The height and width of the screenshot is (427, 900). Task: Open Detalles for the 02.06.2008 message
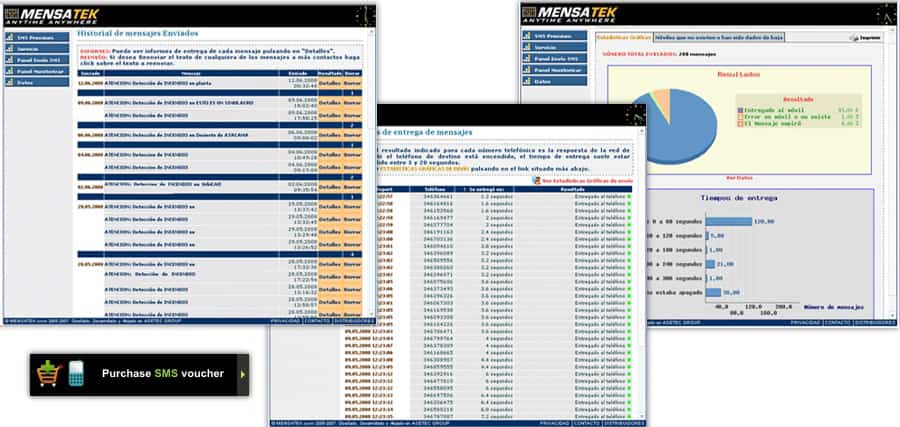click(x=329, y=187)
